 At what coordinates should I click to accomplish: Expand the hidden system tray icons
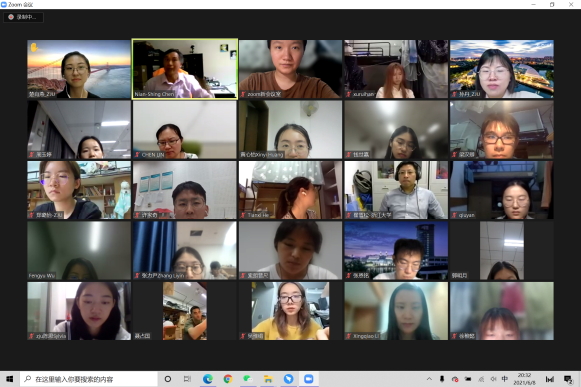point(429,379)
